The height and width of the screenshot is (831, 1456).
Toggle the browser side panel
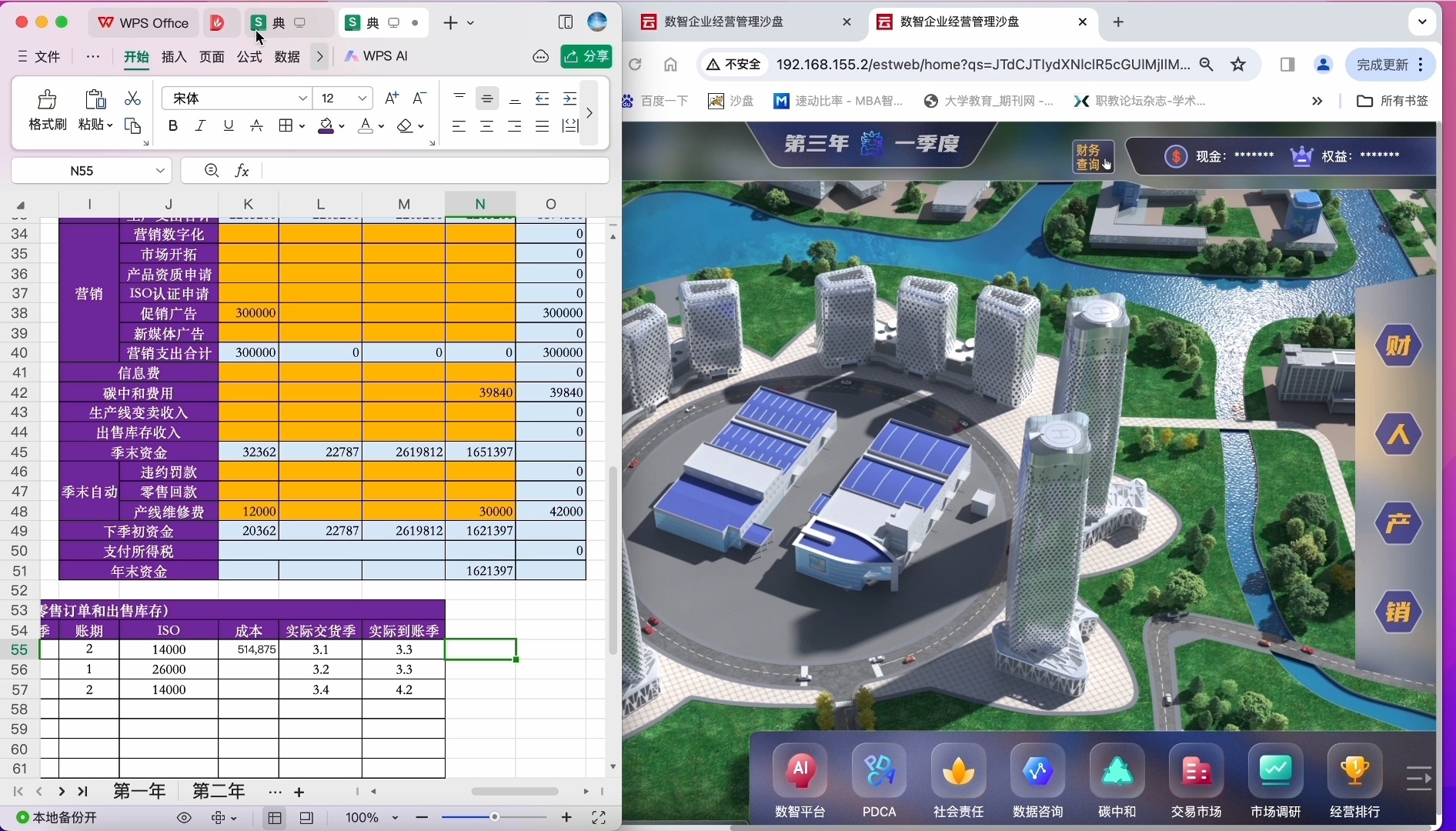pyautogui.click(x=1287, y=65)
